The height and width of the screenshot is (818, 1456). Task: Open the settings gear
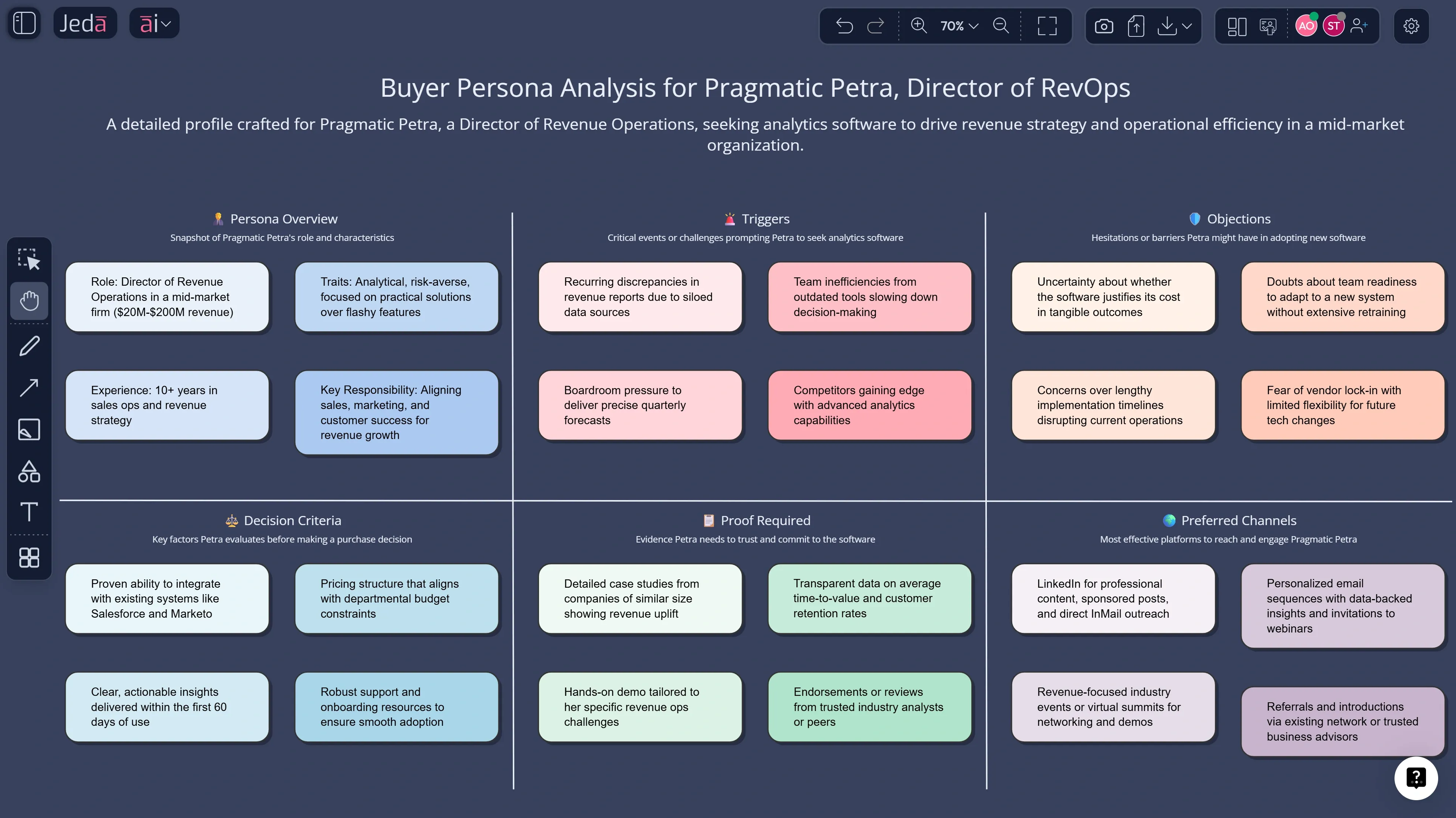coord(1411,25)
